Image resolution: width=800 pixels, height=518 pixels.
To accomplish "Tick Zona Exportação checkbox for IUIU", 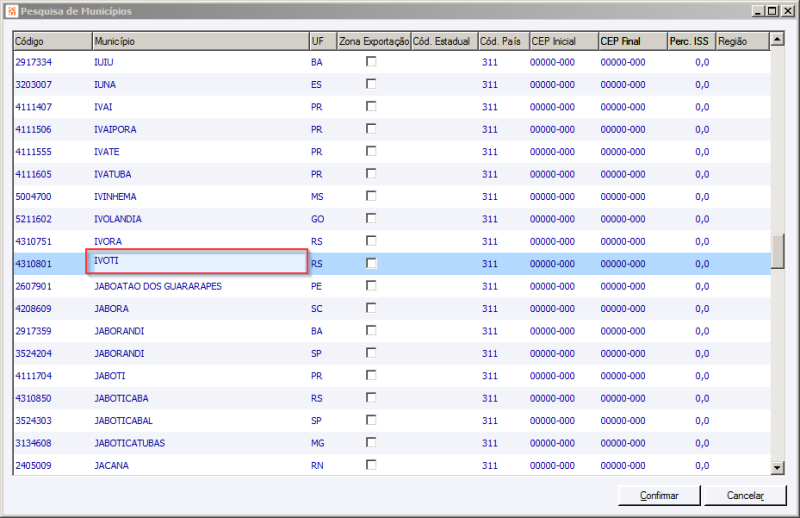I will click(371, 62).
